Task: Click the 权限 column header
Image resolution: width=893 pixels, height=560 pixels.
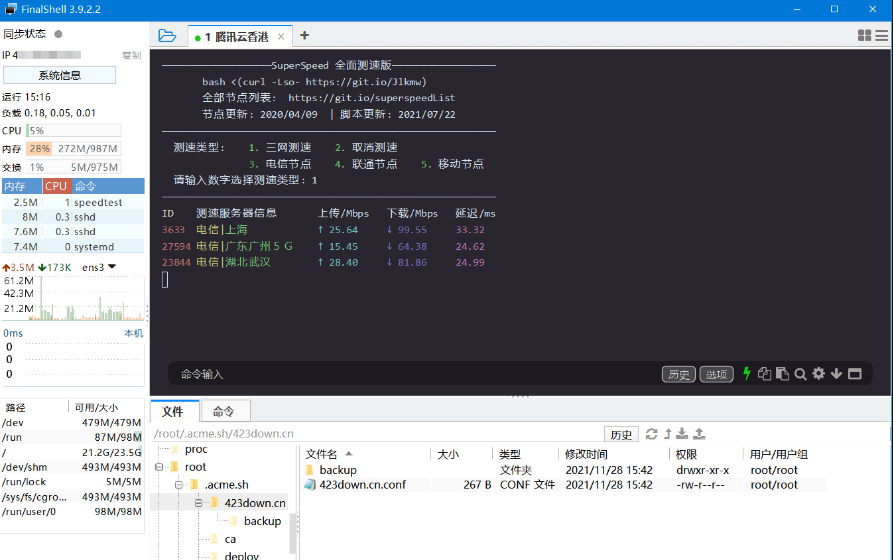Action: click(706, 454)
